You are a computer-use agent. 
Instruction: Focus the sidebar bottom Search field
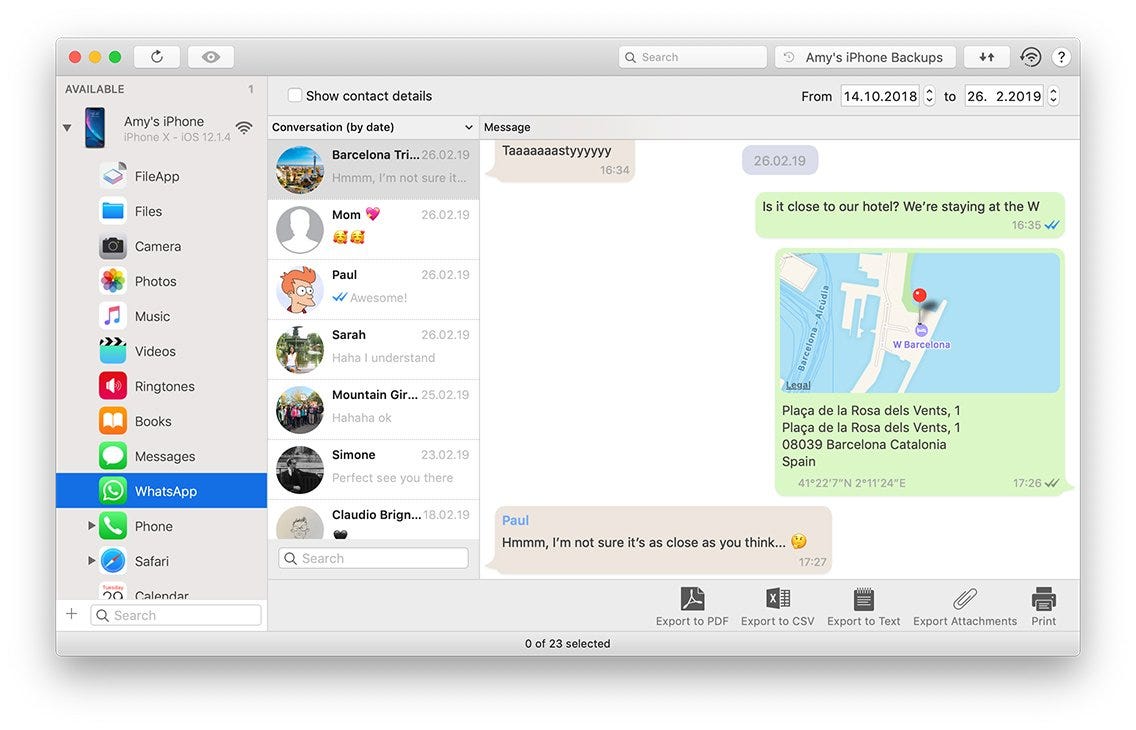click(x=175, y=615)
